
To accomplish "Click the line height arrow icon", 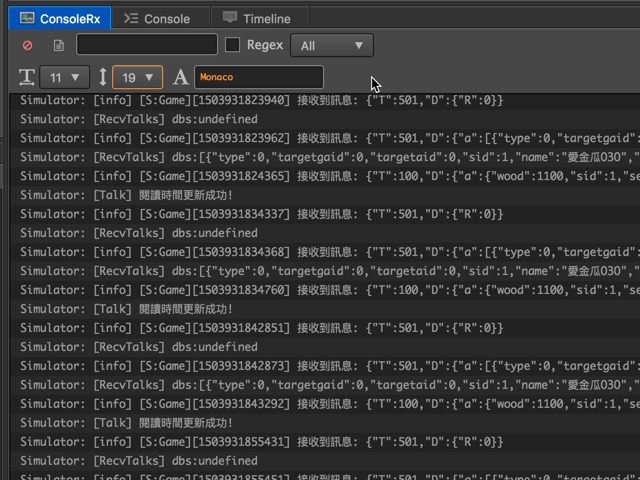I will (103, 77).
